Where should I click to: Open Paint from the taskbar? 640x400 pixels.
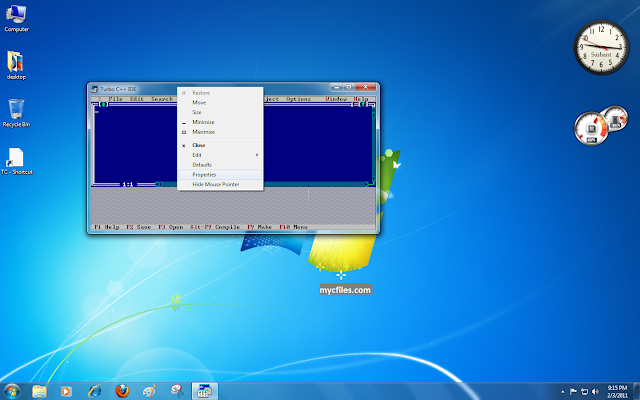tap(149, 391)
